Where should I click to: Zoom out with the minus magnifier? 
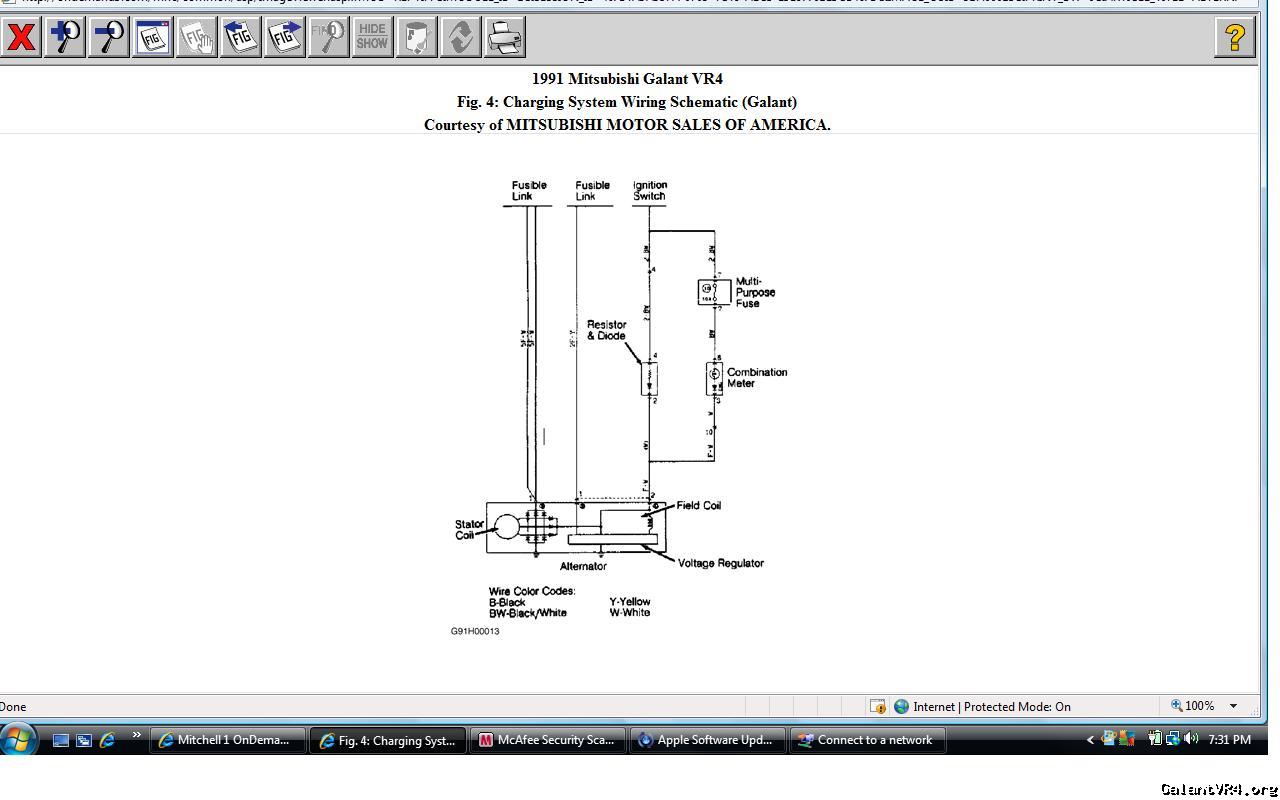point(109,38)
